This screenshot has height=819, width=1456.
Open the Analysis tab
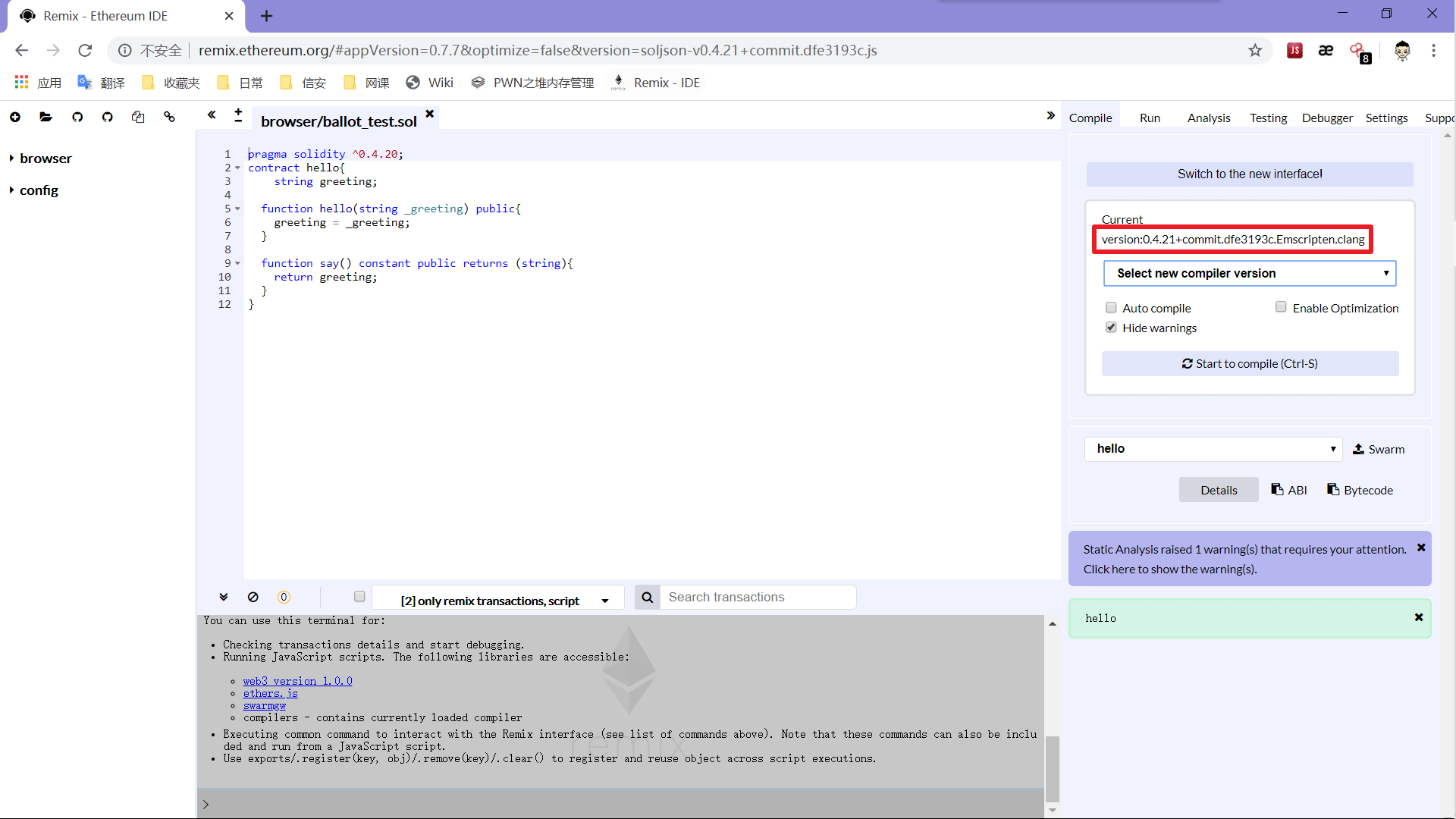pos(1209,118)
